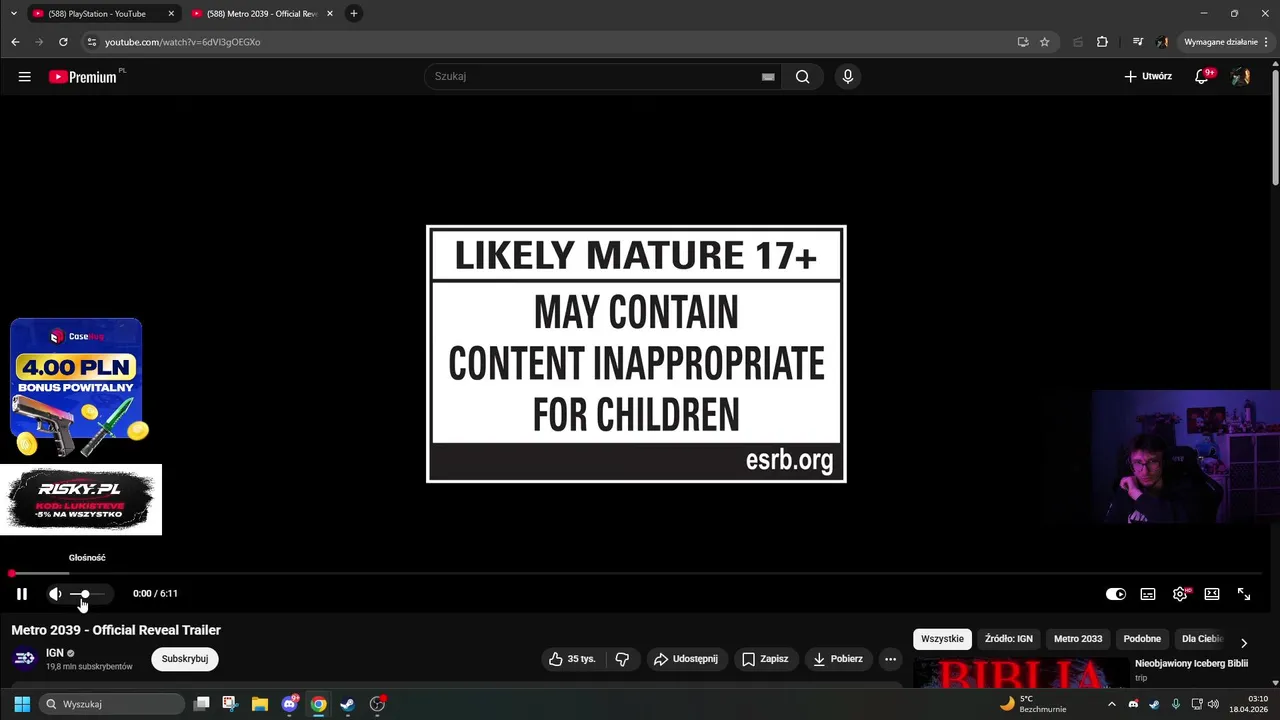Close the Metro 2039 browser tab
Screen dimensions: 1280x720
(330, 14)
